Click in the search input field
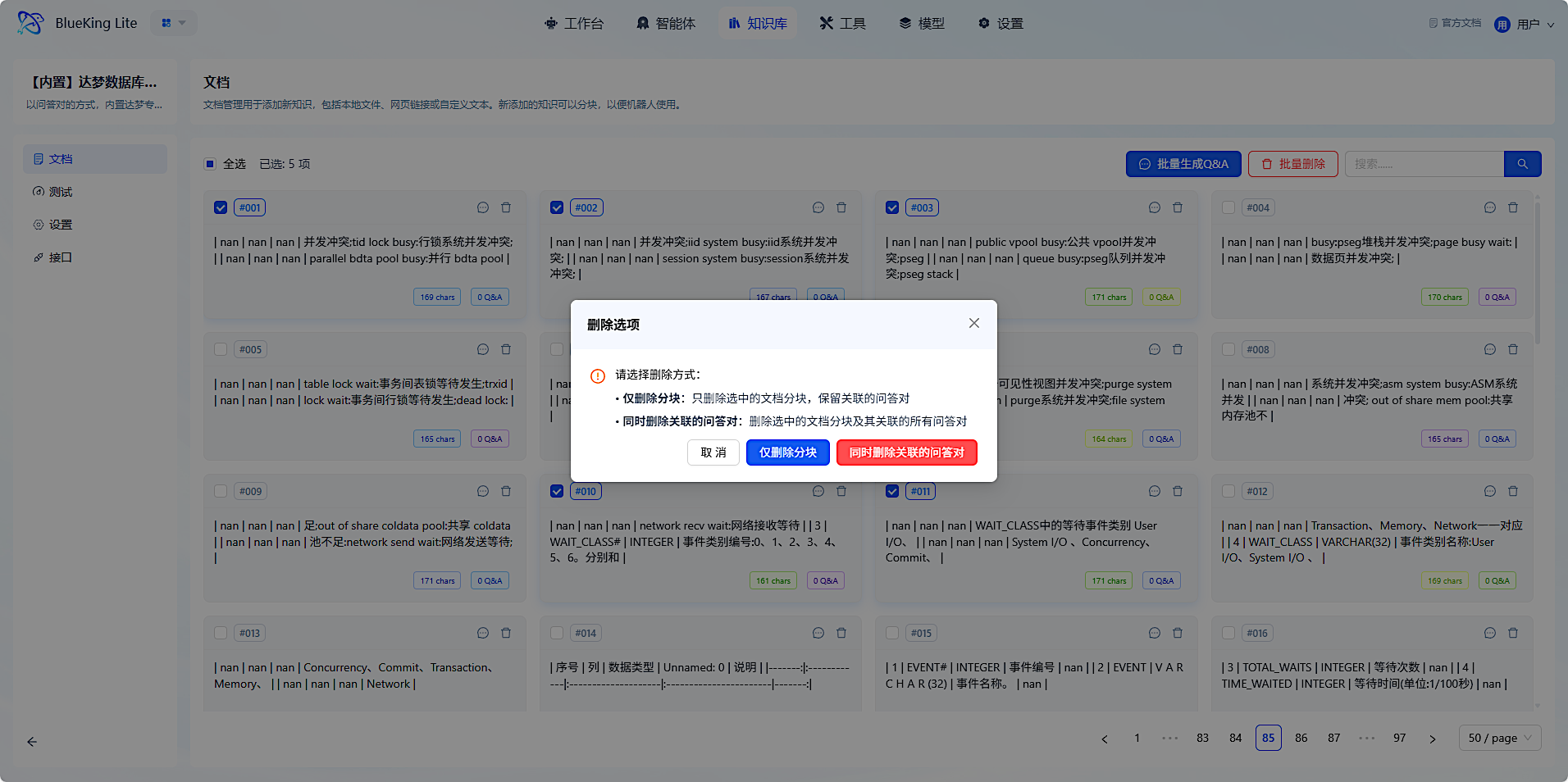This screenshot has height=782, width=1568. pos(1424,164)
